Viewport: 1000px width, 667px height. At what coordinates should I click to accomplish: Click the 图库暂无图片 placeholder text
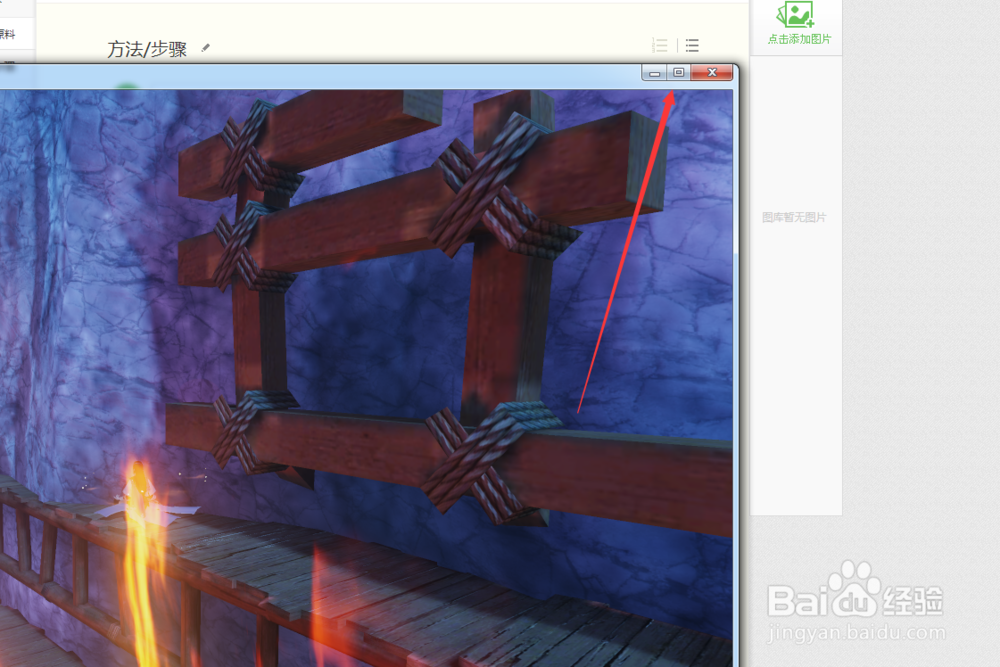pyautogui.click(x=794, y=217)
